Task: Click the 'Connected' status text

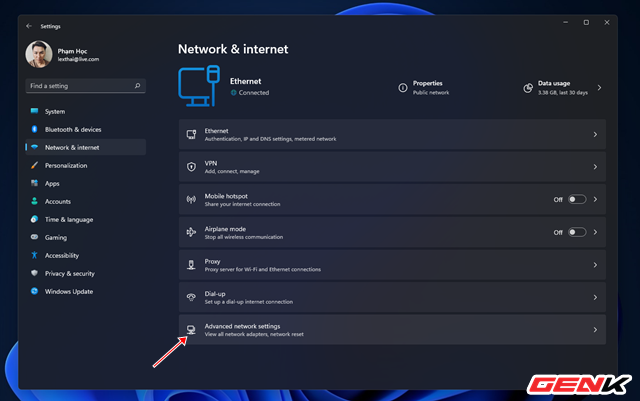Action: pos(253,93)
